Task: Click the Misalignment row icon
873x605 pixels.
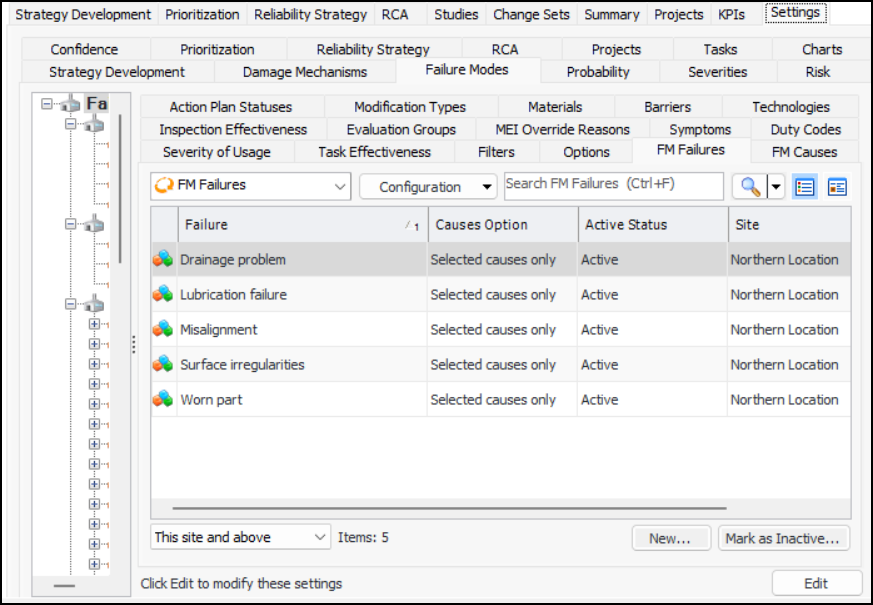Action: [x=163, y=330]
